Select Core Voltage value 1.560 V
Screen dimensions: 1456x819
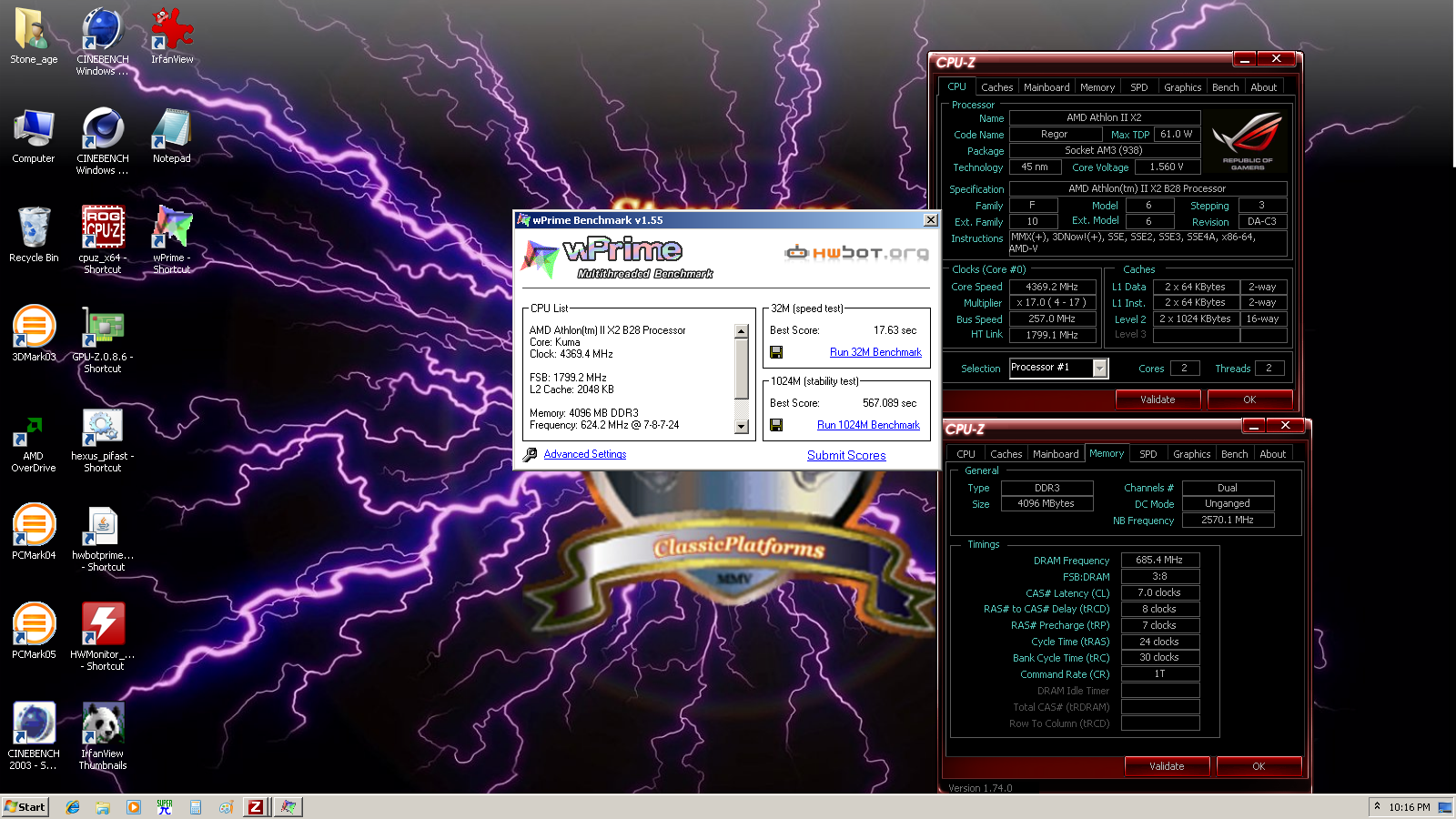coord(1167,167)
